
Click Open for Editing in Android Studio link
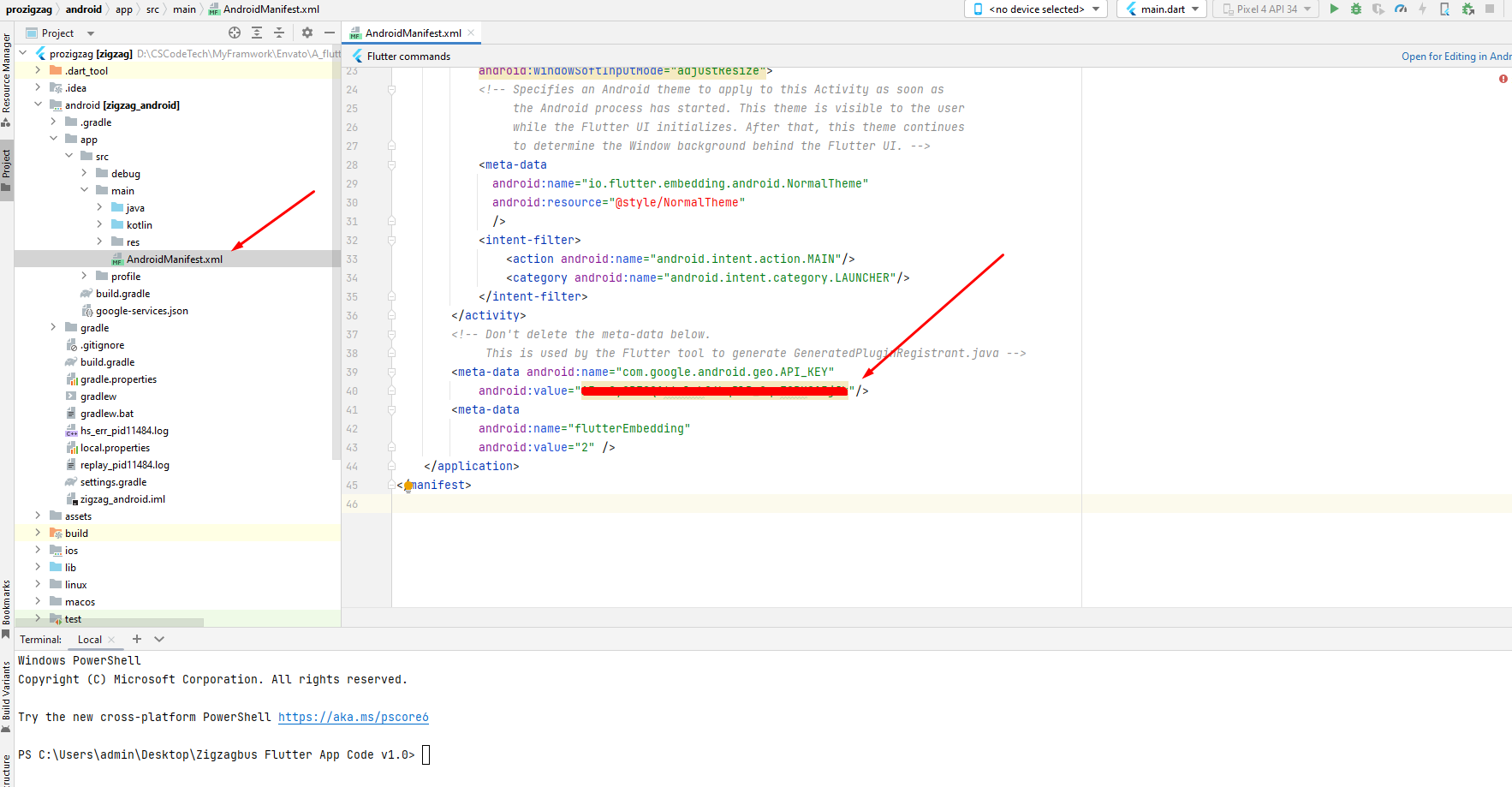click(x=1455, y=57)
